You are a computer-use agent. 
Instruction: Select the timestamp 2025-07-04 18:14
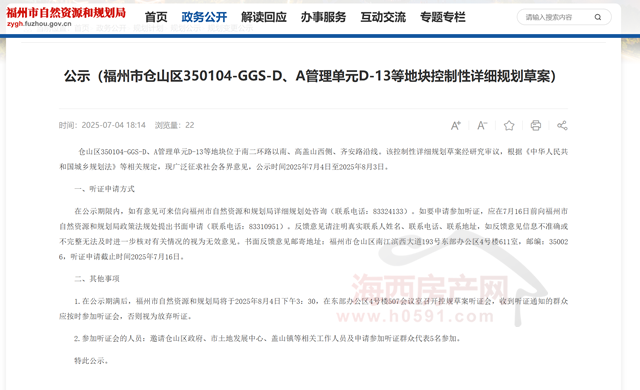point(113,125)
